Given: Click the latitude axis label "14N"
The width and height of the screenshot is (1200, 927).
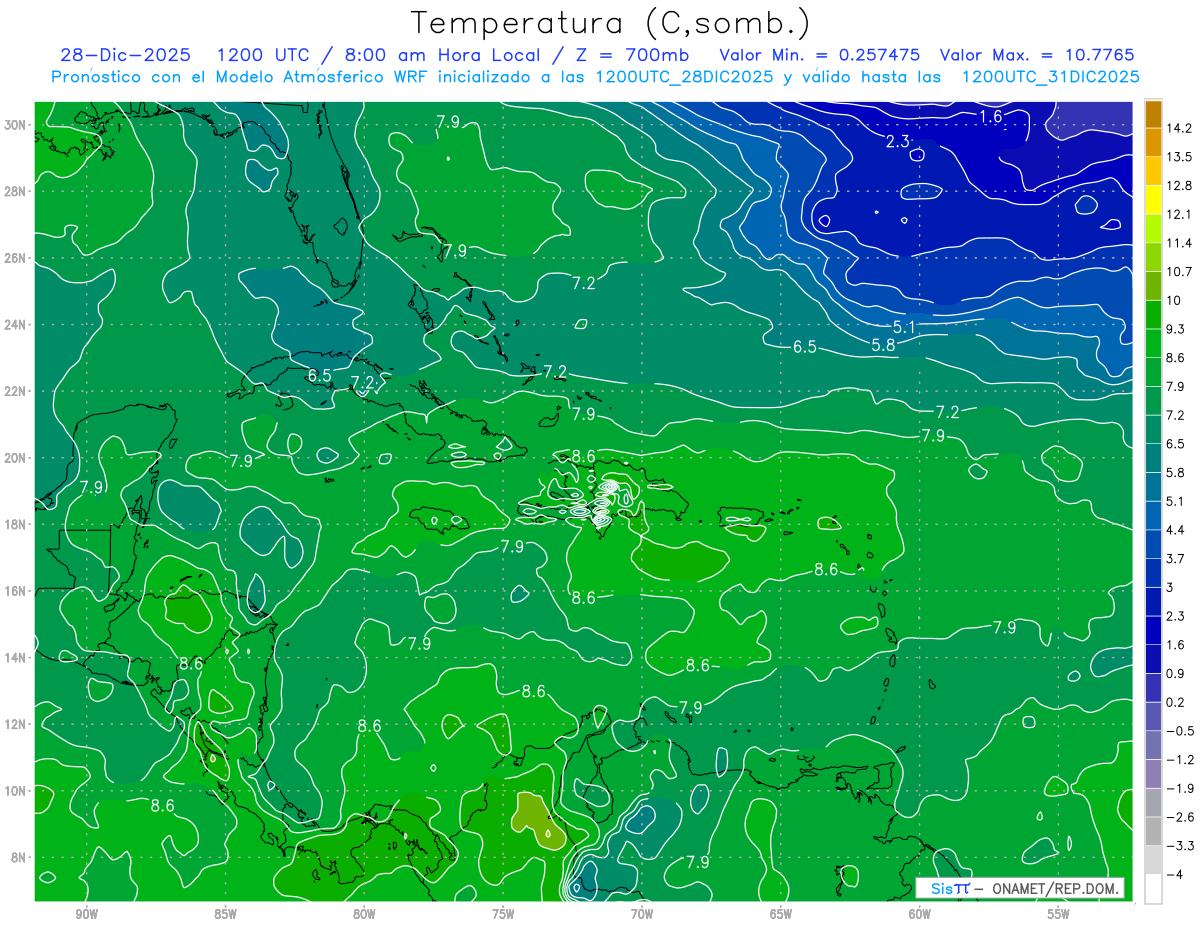Looking at the screenshot, I should (x=17, y=658).
